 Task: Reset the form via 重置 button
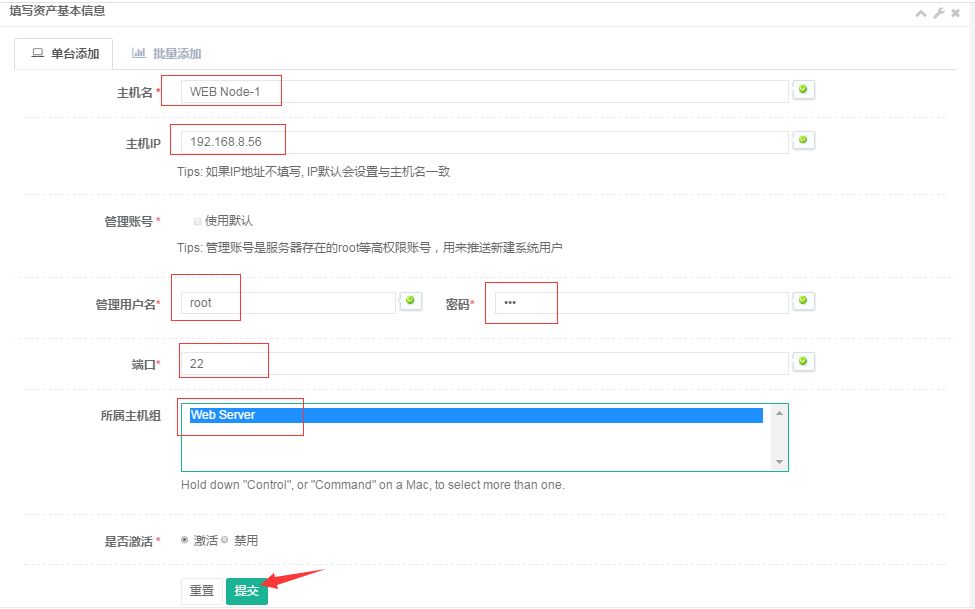[201, 591]
